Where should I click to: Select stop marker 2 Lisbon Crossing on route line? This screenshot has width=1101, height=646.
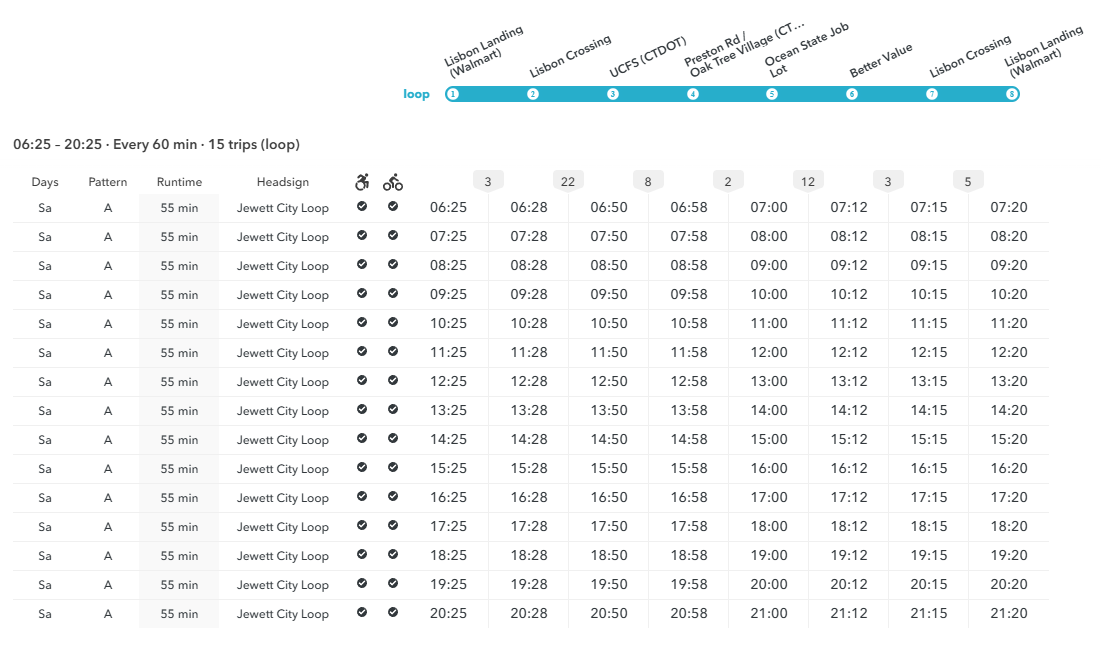click(x=533, y=94)
